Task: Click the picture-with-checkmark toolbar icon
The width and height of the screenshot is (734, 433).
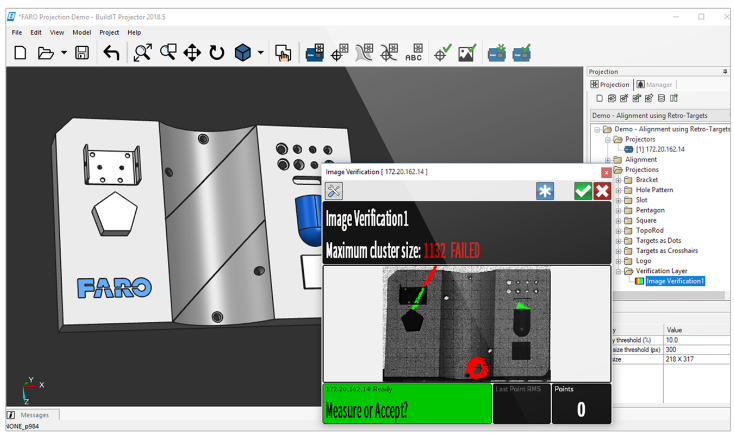Action: [x=466, y=54]
